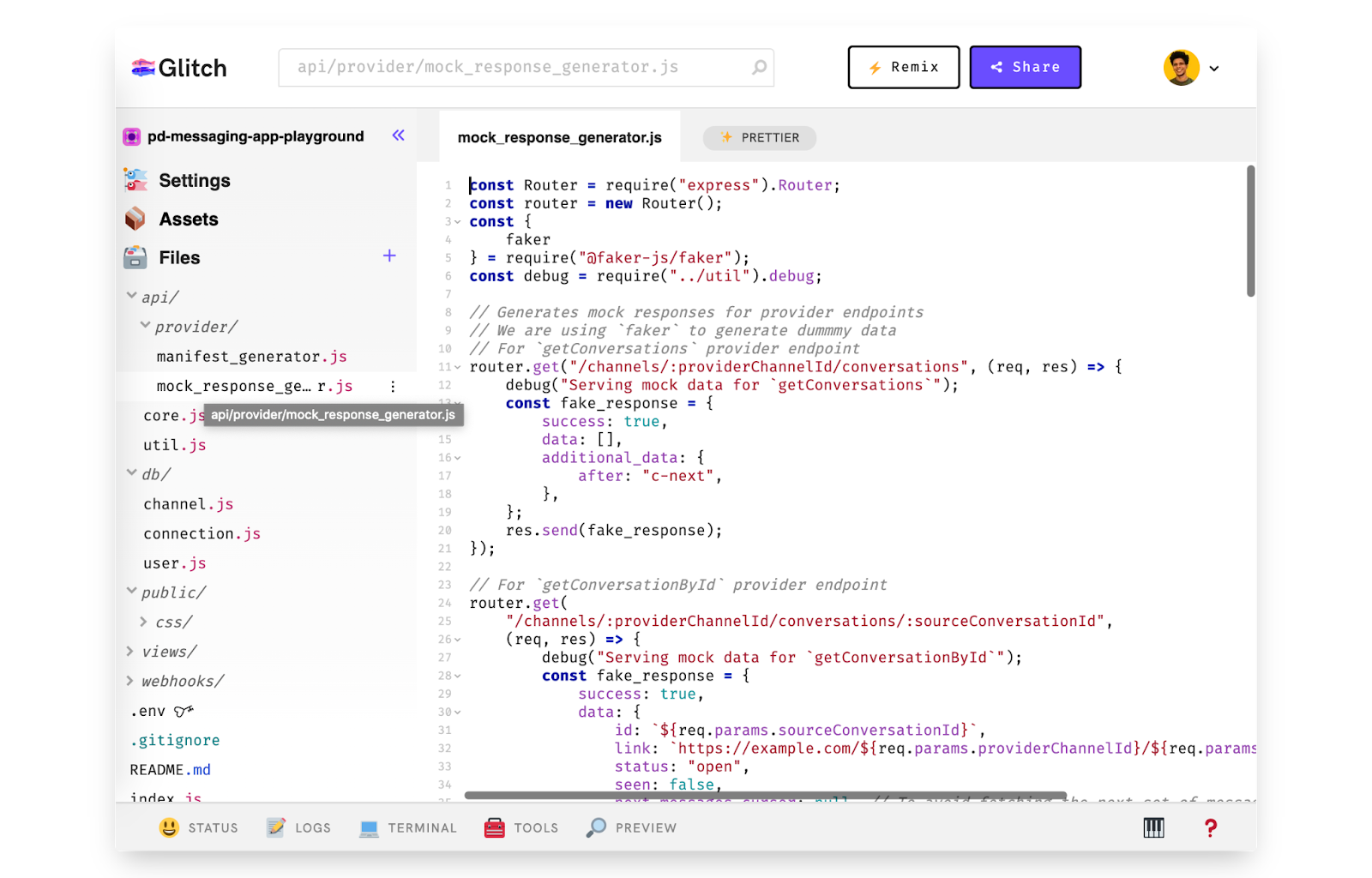The width and height of the screenshot is (1372, 878).
Task: Share the project
Action: click(1025, 67)
